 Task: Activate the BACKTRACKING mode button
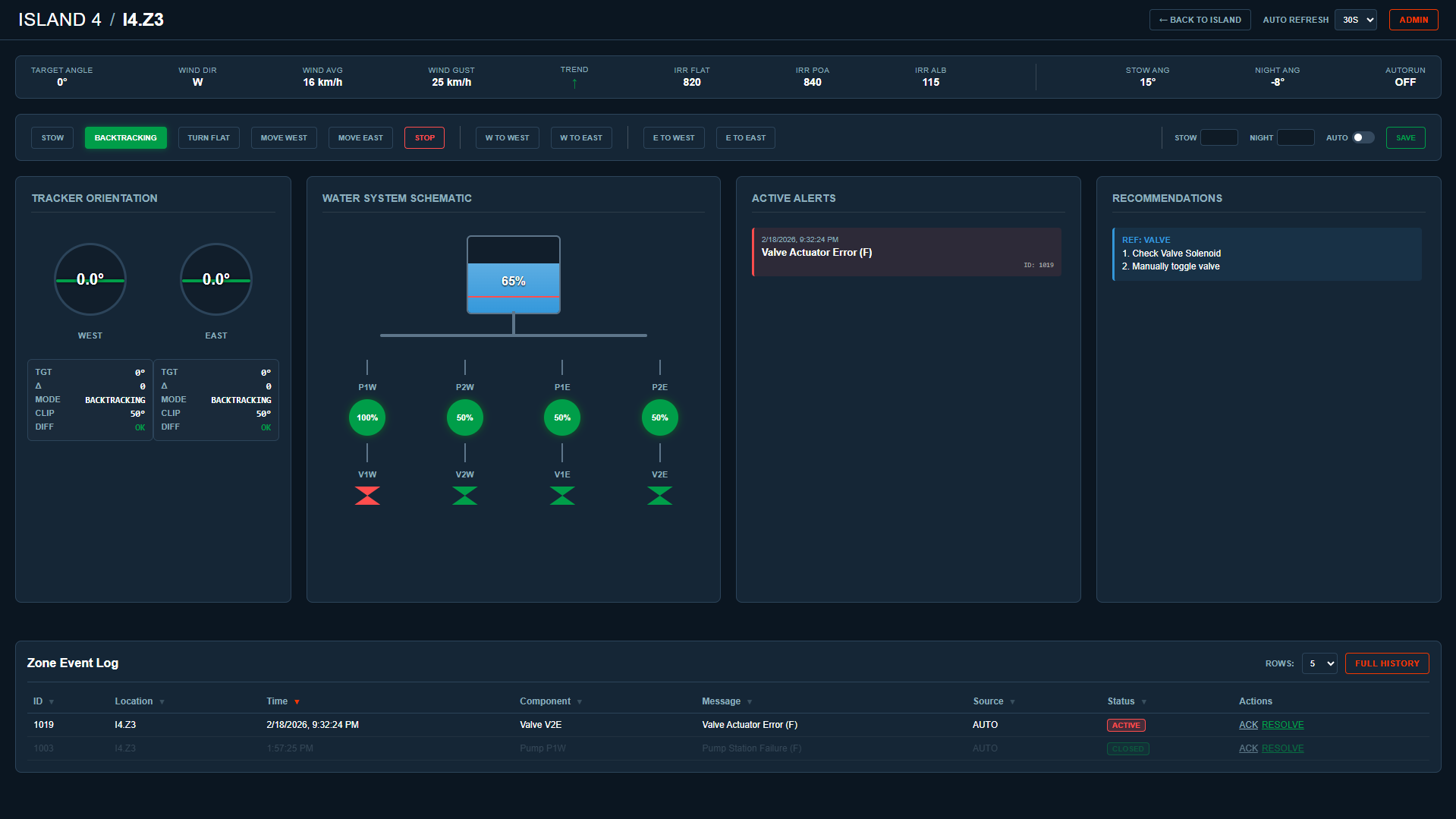(x=125, y=137)
